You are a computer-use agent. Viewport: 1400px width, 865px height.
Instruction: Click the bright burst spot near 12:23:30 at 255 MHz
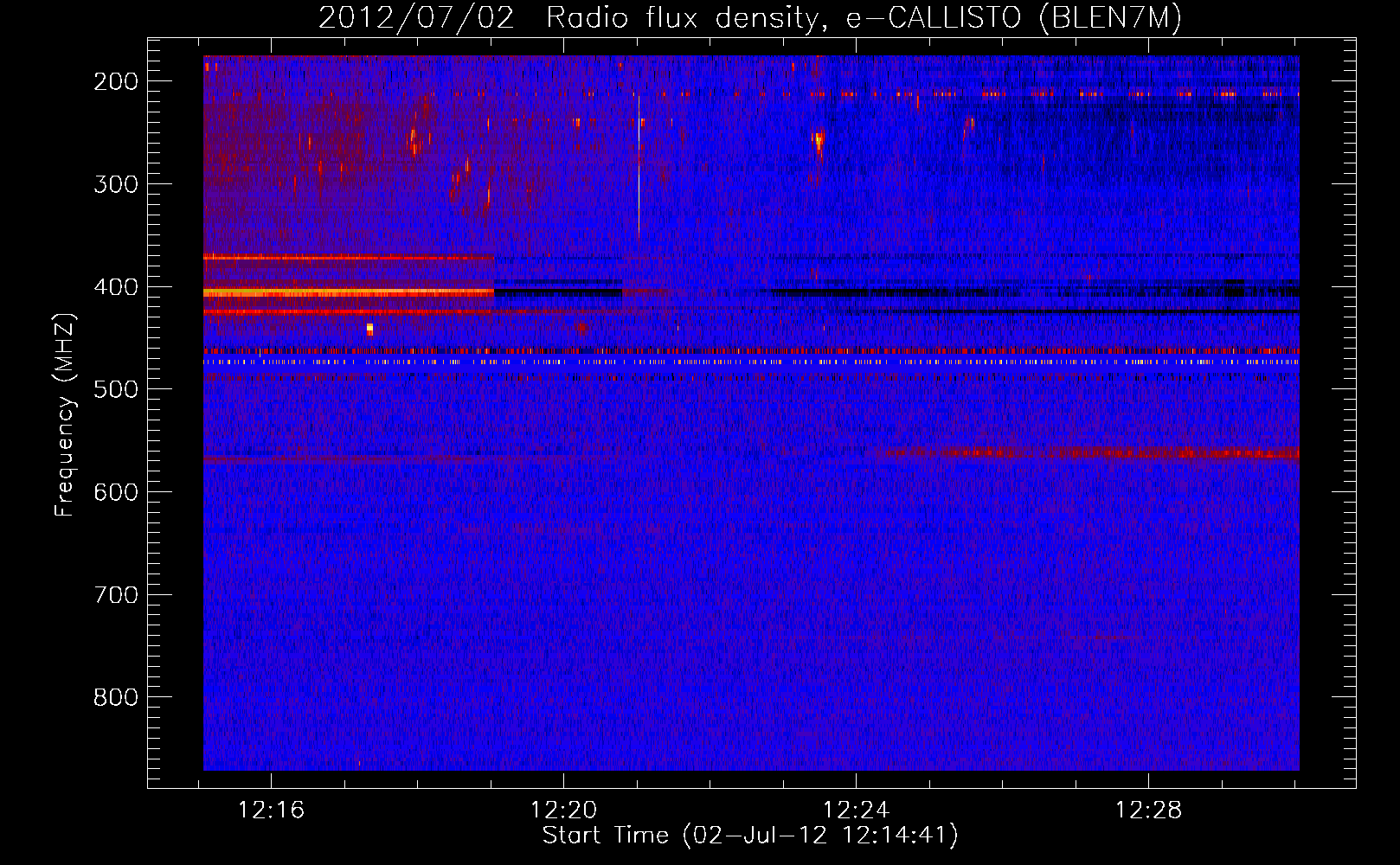point(819,140)
